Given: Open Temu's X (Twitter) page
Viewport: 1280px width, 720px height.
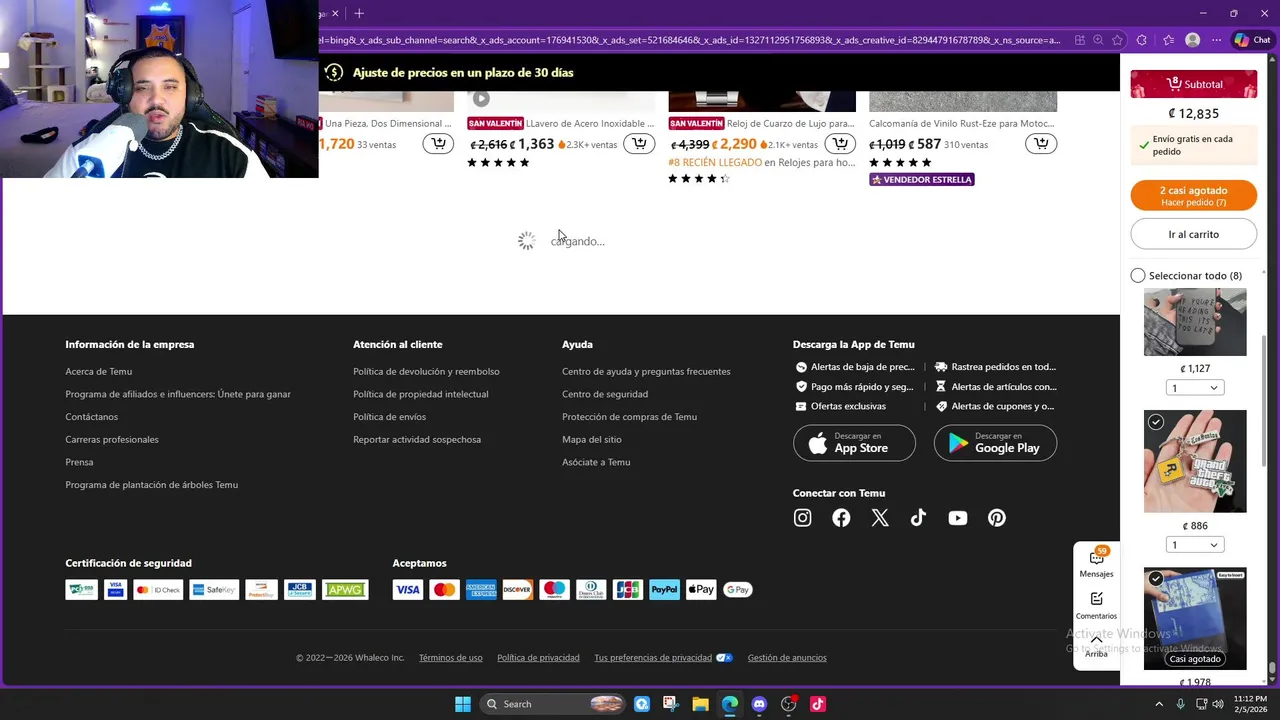Looking at the screenshot, I should point(880,518).
